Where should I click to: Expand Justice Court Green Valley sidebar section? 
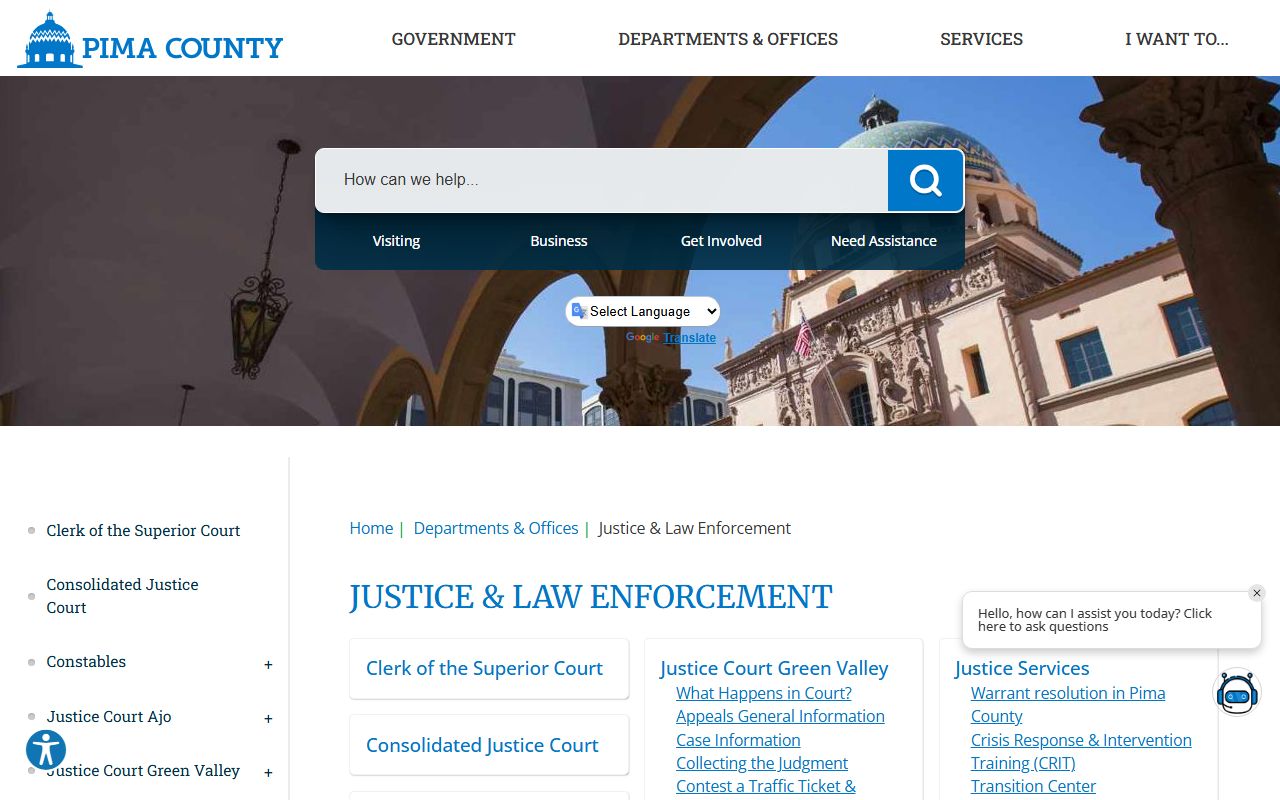[268, 773]
